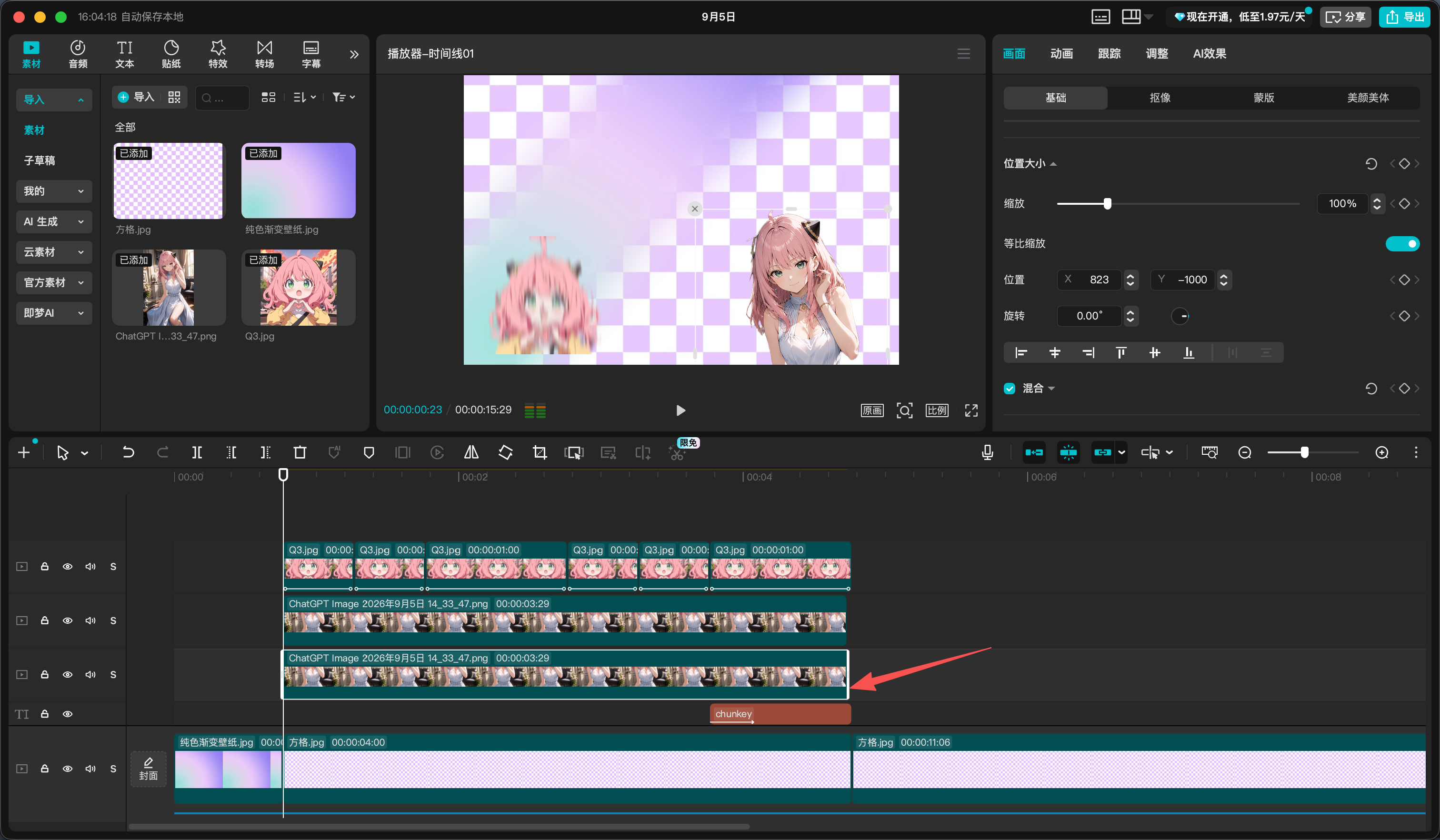Image resolution: width=1440 pixels, height=840 pixels.
Task: Select the 纯色渐变壁纸.jpg media thumbnail
Action: 298,180
